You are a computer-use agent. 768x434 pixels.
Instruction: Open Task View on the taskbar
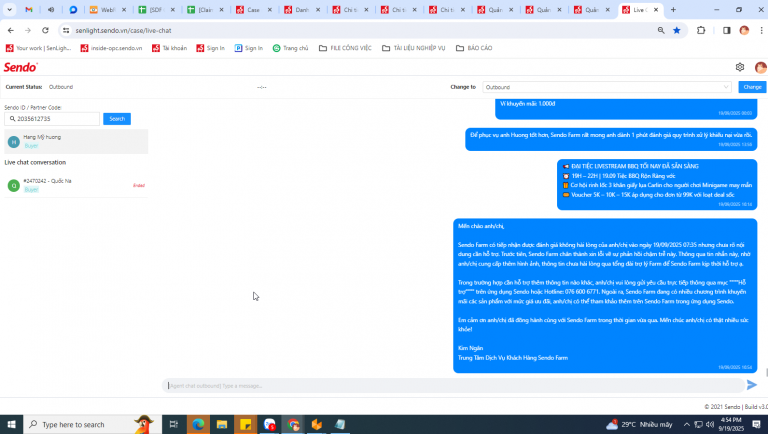[x=173, y=424]
